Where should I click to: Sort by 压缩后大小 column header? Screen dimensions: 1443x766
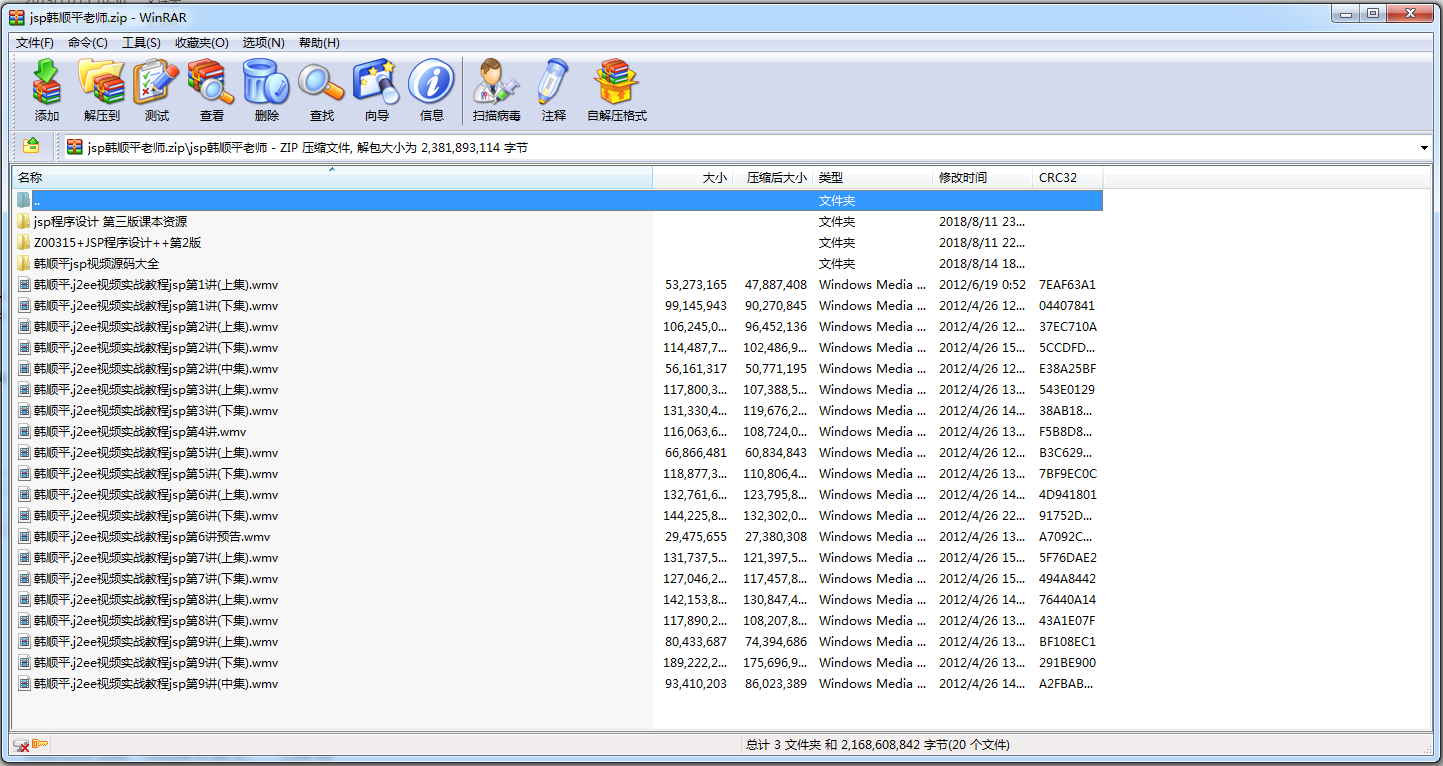[x=772, y=177]
